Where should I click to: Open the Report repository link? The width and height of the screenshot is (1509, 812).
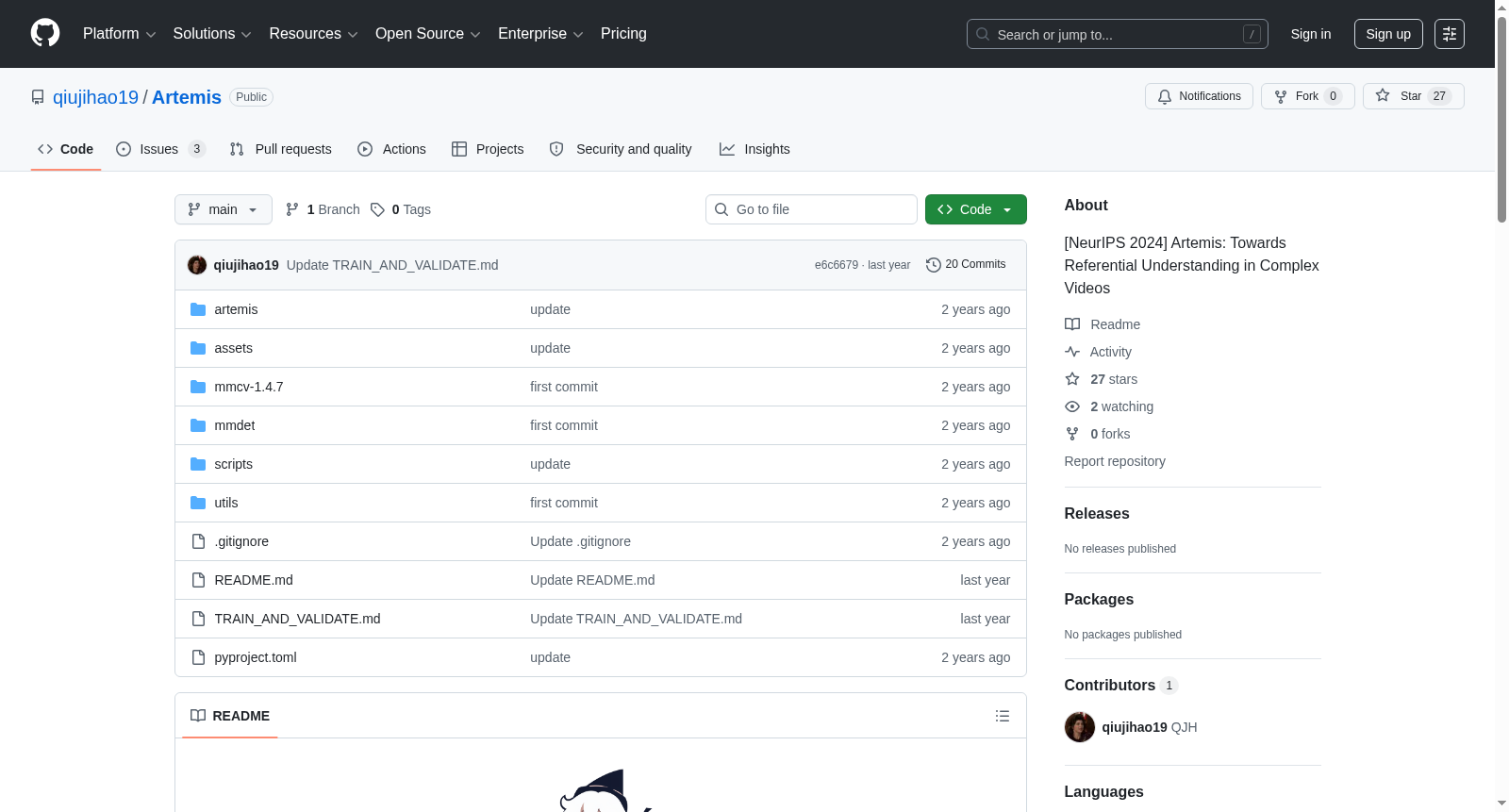point(1115,461)
